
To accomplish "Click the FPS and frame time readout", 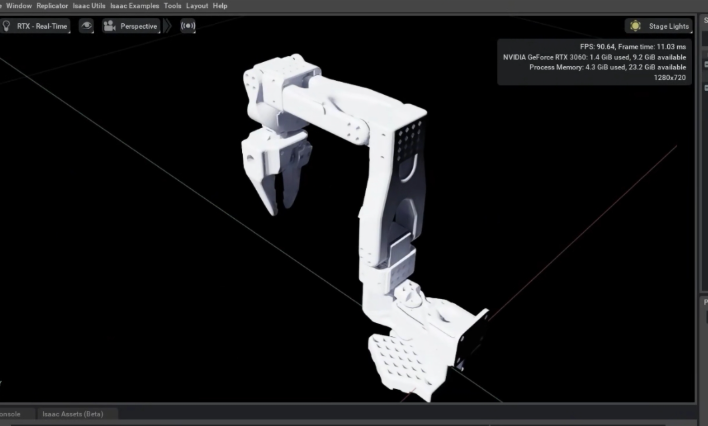I will click(x=633, y=47).
